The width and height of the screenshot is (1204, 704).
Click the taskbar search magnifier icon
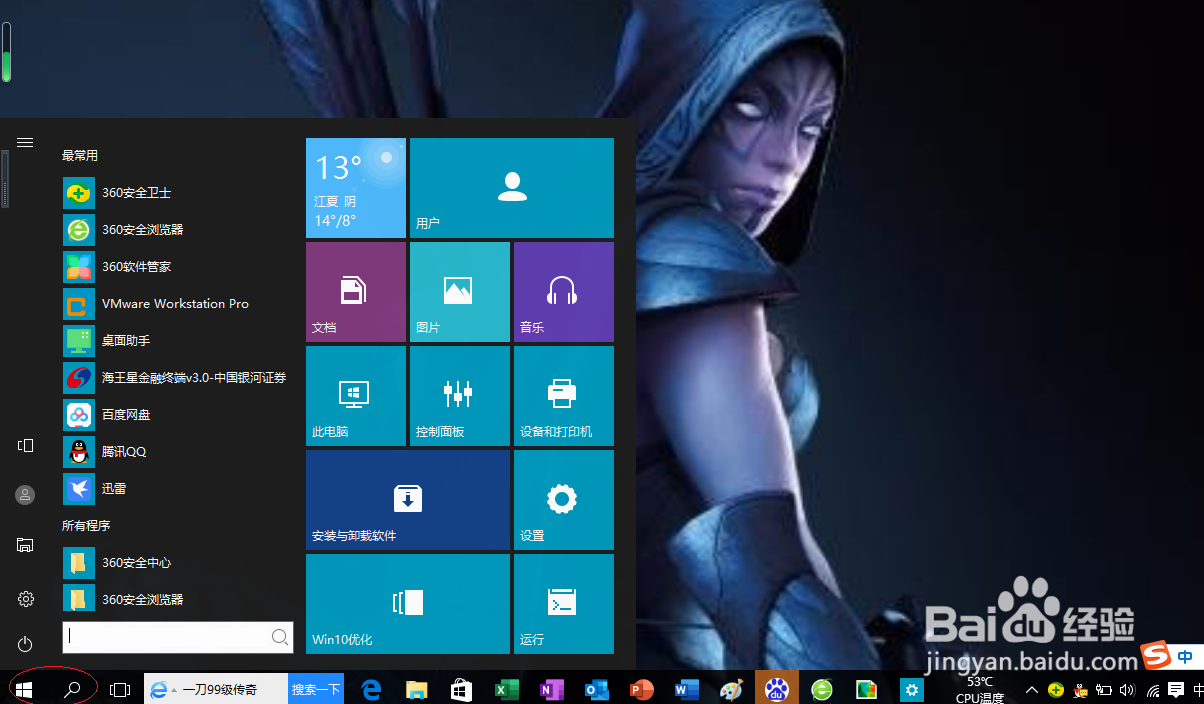pyautogui.click(x=72, y=689)
